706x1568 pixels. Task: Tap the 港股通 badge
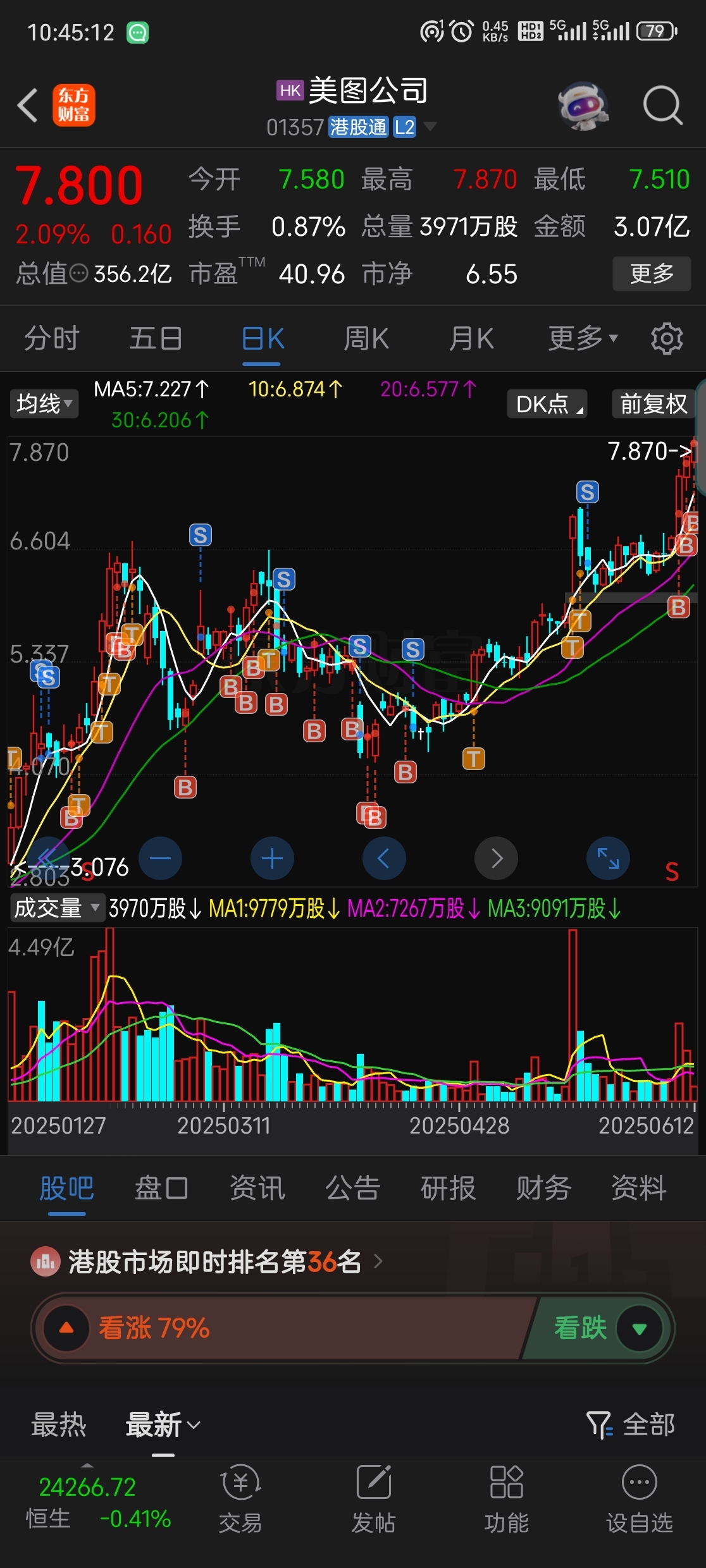pos(358,127)
